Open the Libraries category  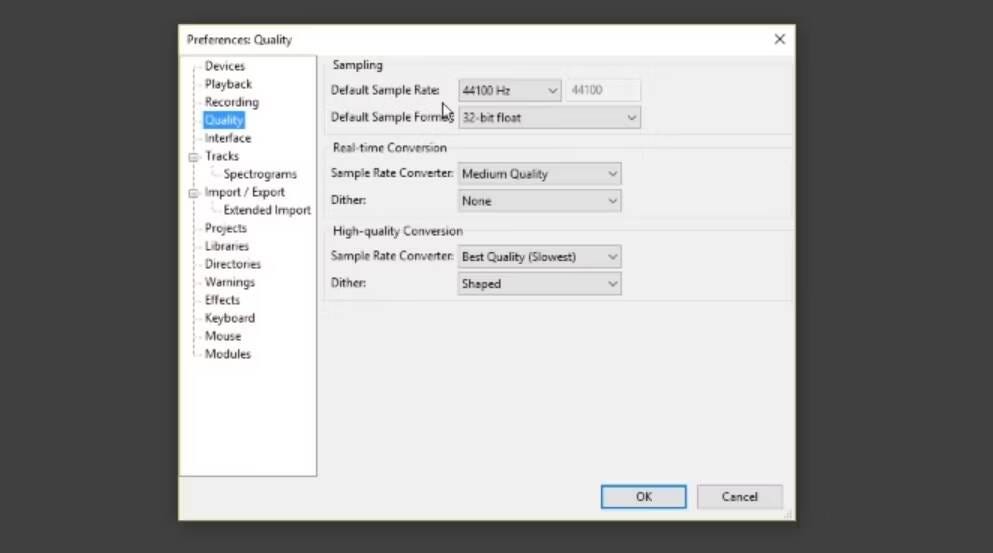pyautogui.click(x=227, y=246)
